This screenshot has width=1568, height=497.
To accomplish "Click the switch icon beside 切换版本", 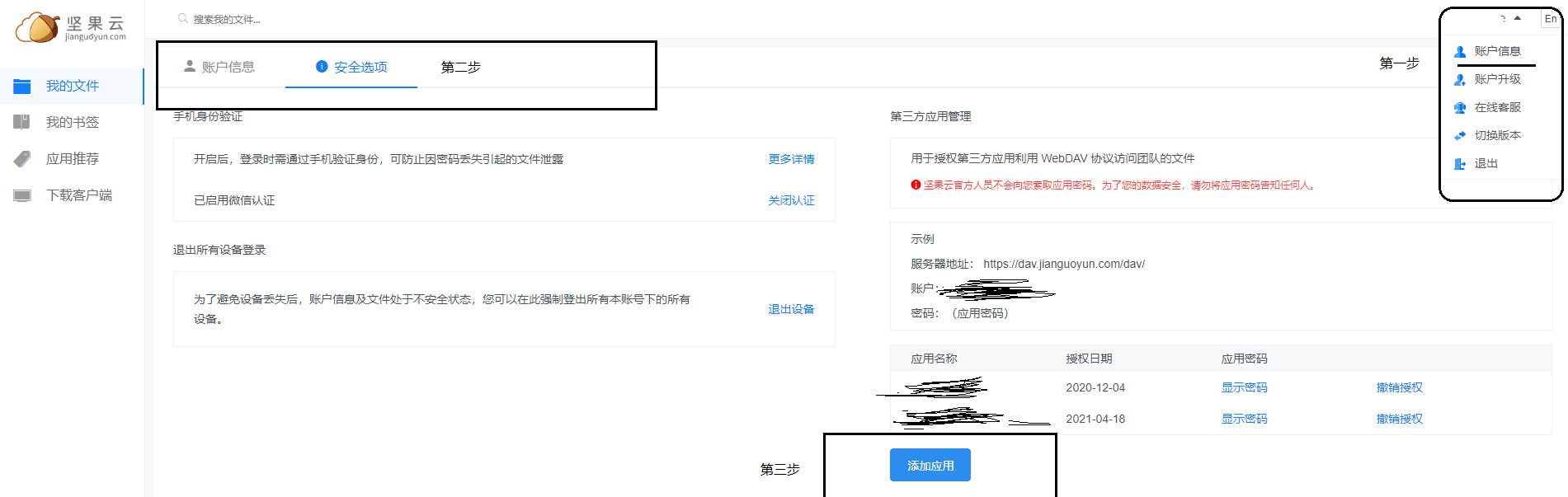I will pos(1460,135).
